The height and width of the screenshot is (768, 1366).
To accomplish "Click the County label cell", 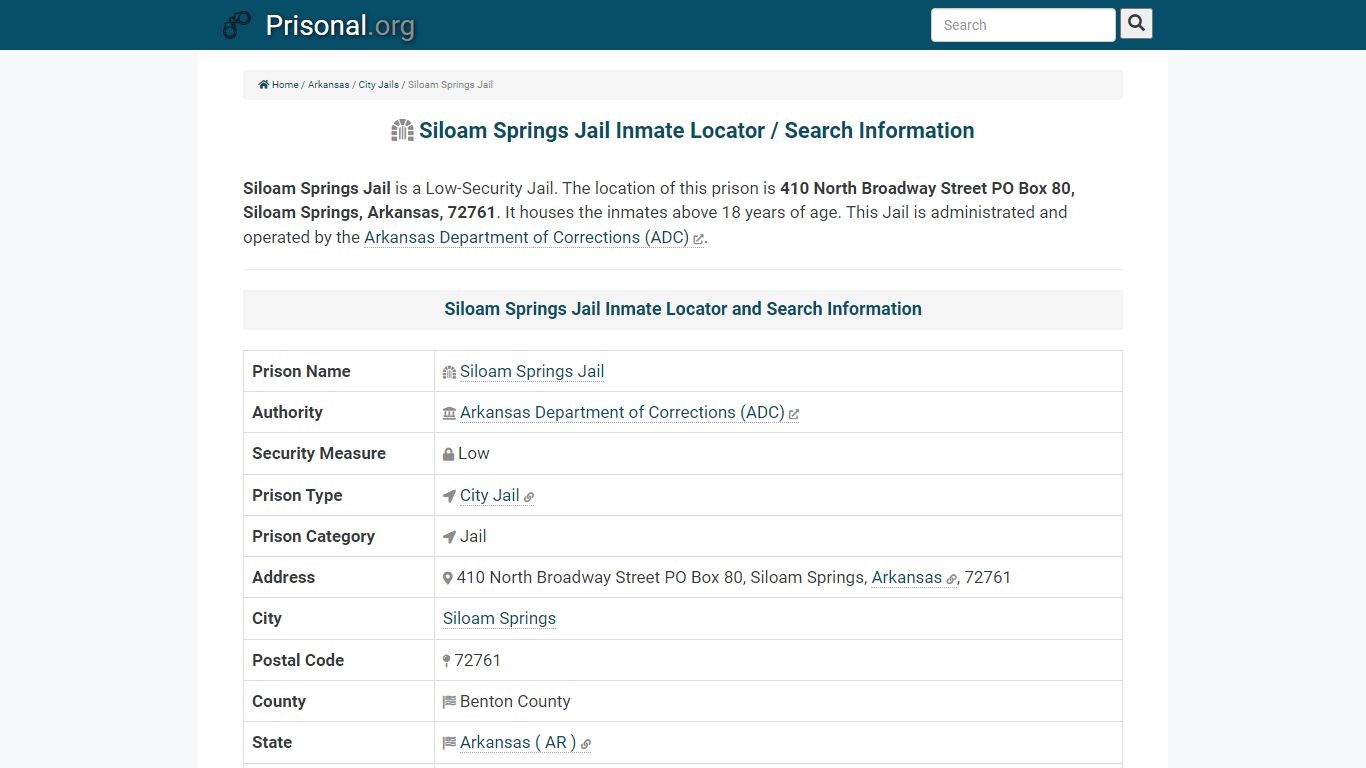I will [x=339, y=701].
